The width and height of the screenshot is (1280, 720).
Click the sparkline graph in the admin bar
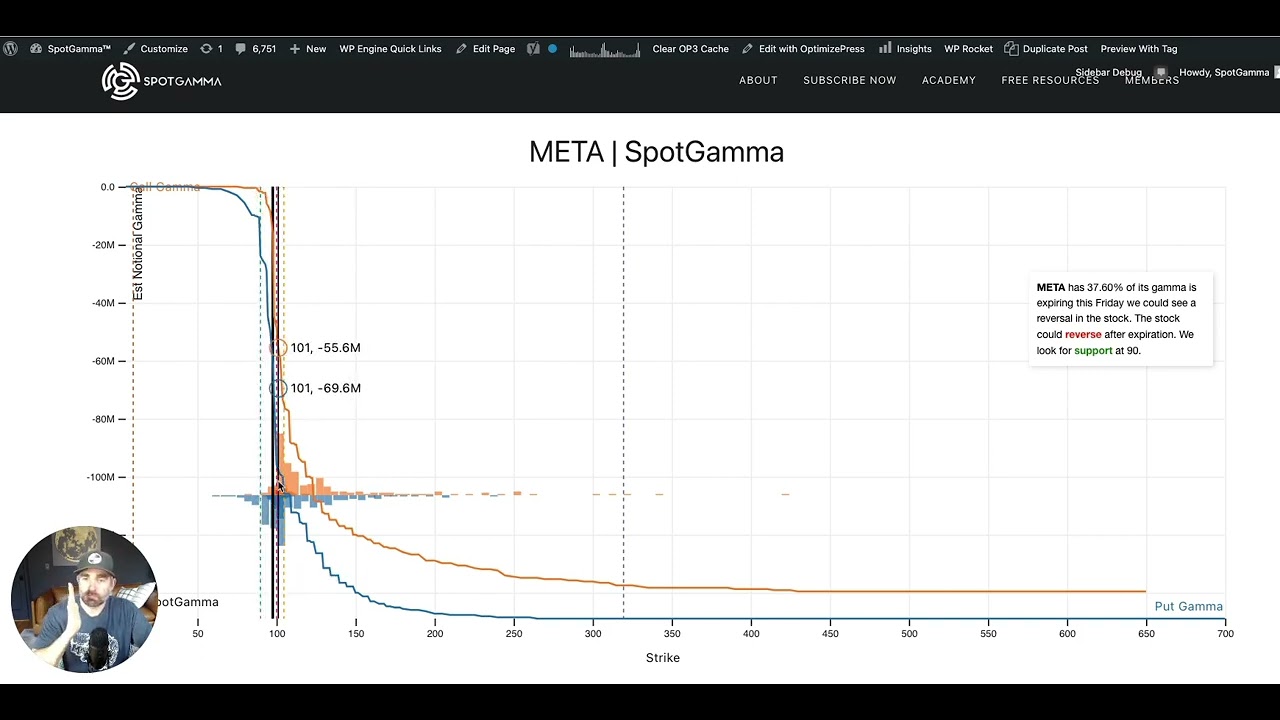pos(604,48)
